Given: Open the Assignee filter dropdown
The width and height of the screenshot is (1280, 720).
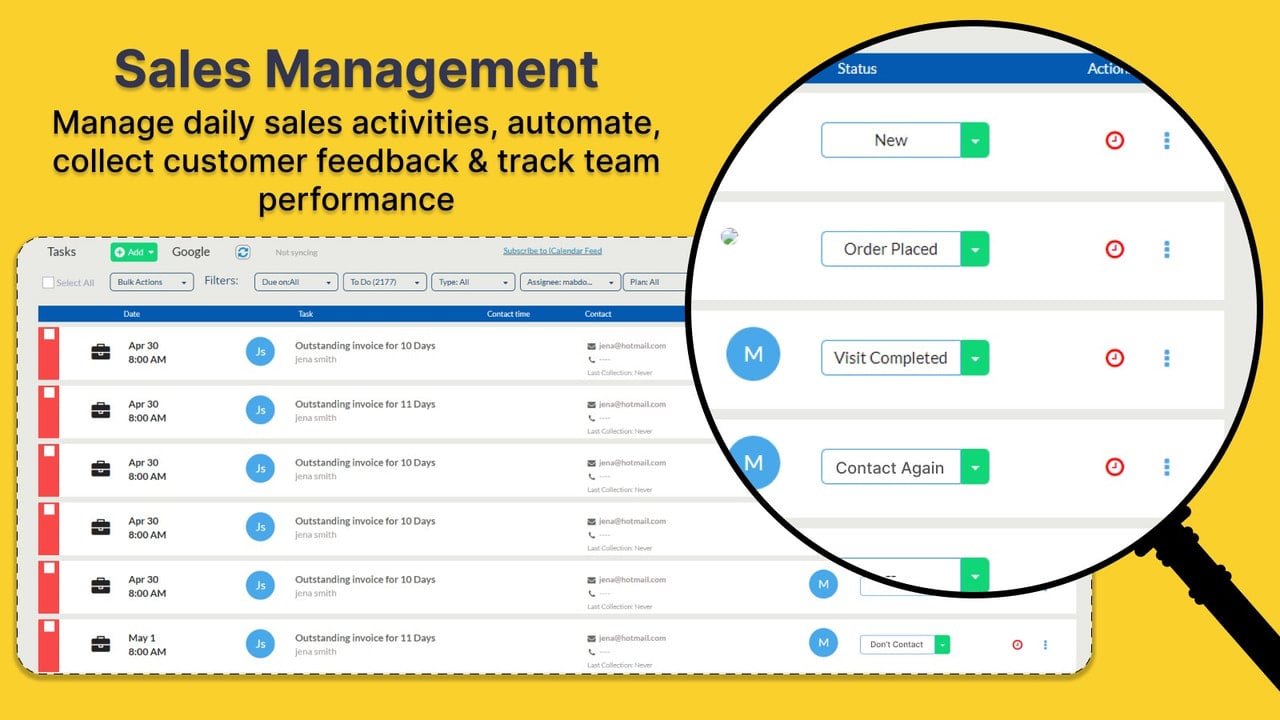Looking at the screenshot, I should click(x=570, y=283).
